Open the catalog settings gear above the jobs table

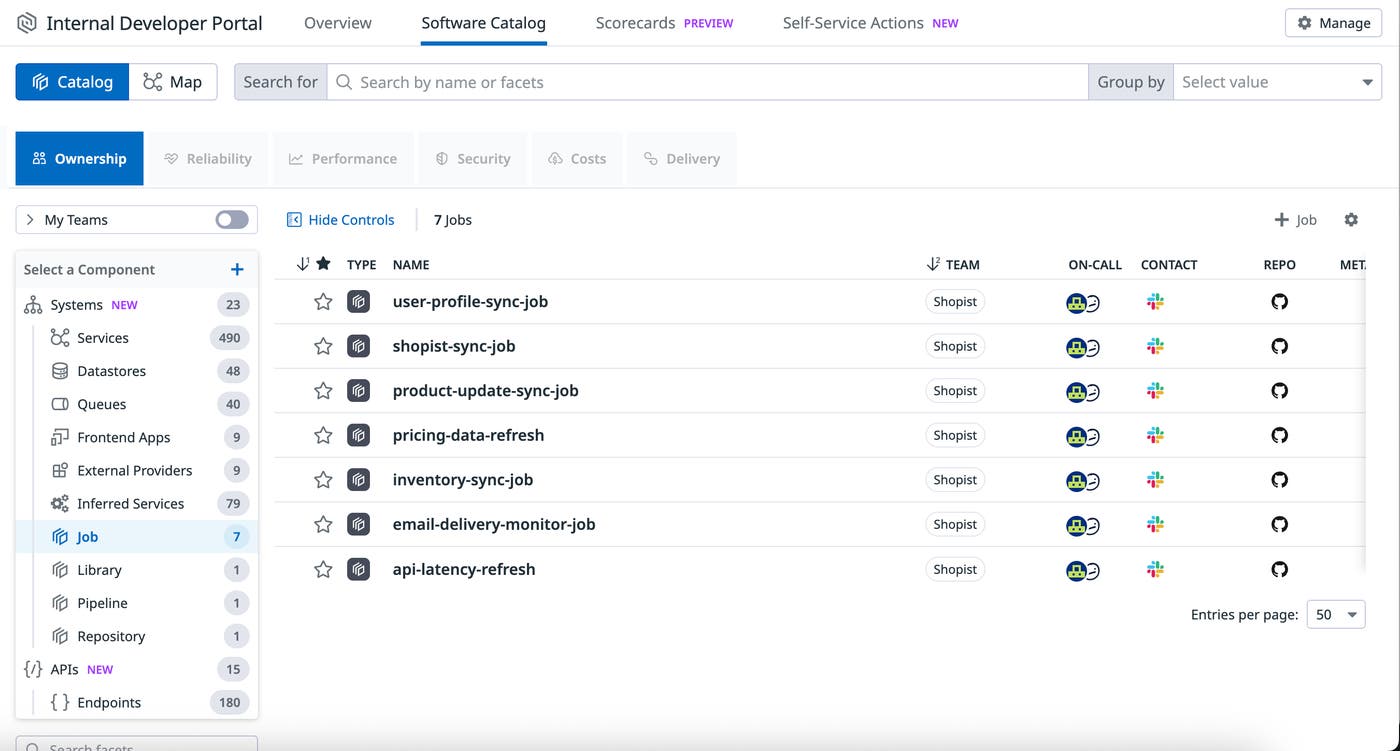[1351, 219]
